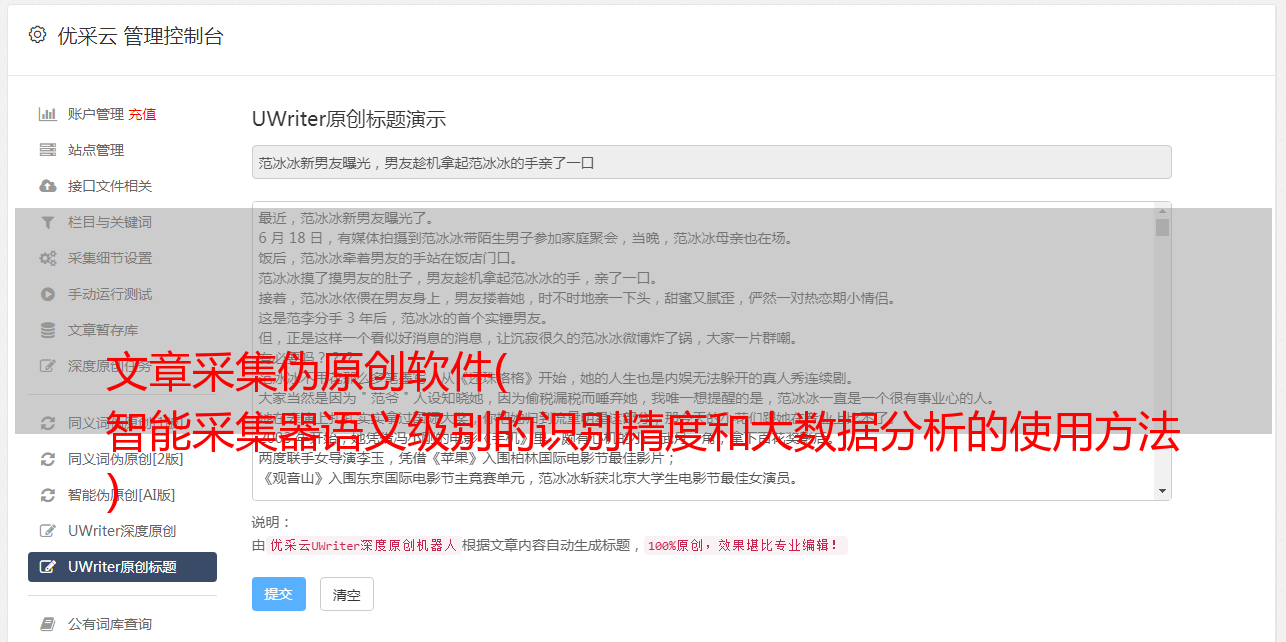Viewport: 1286px width, 642px height.
Task: Open 账户管理 bar chart icon
Action: point(47,114)
